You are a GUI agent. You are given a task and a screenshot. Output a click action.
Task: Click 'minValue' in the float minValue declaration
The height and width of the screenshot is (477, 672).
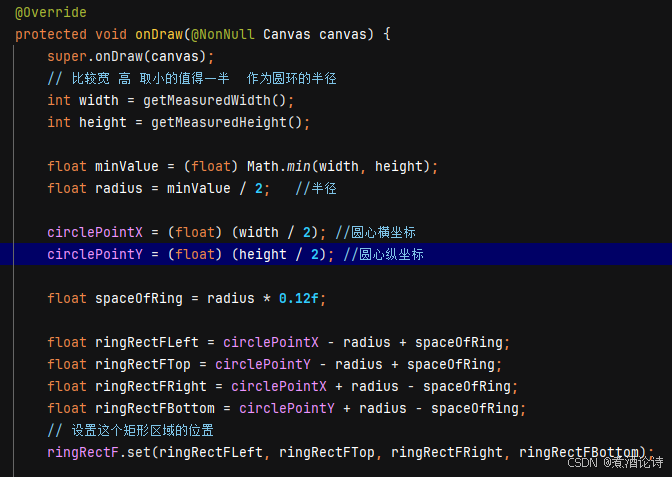click(127, 166)
